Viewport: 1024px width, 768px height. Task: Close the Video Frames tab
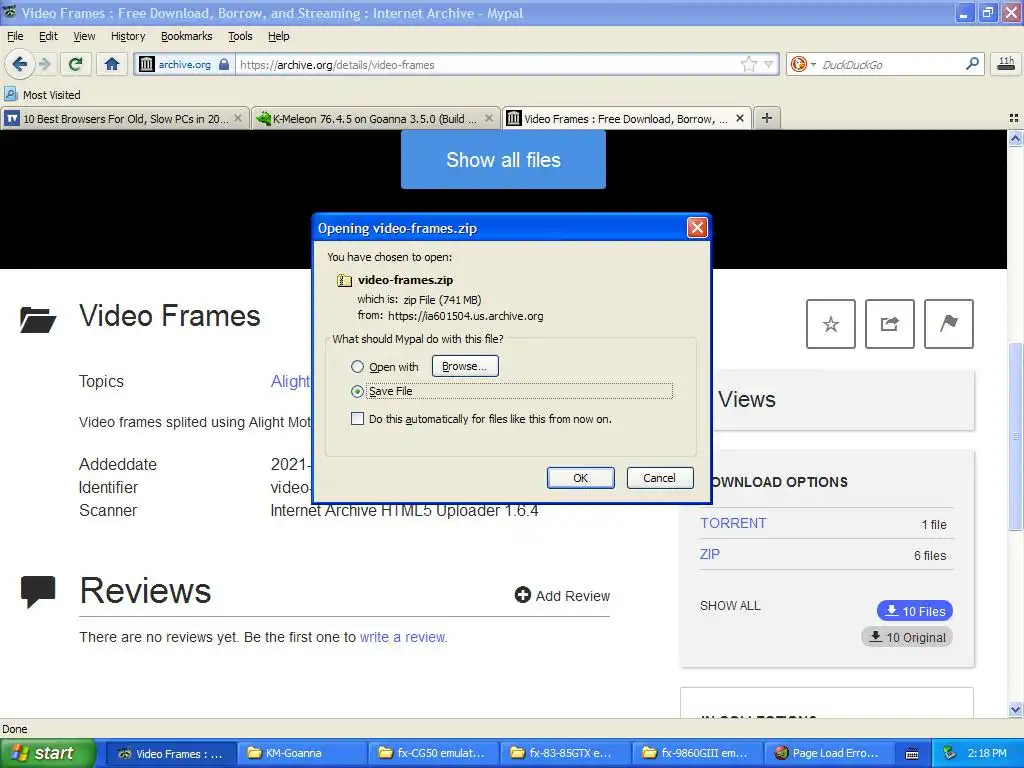point(739,118)
